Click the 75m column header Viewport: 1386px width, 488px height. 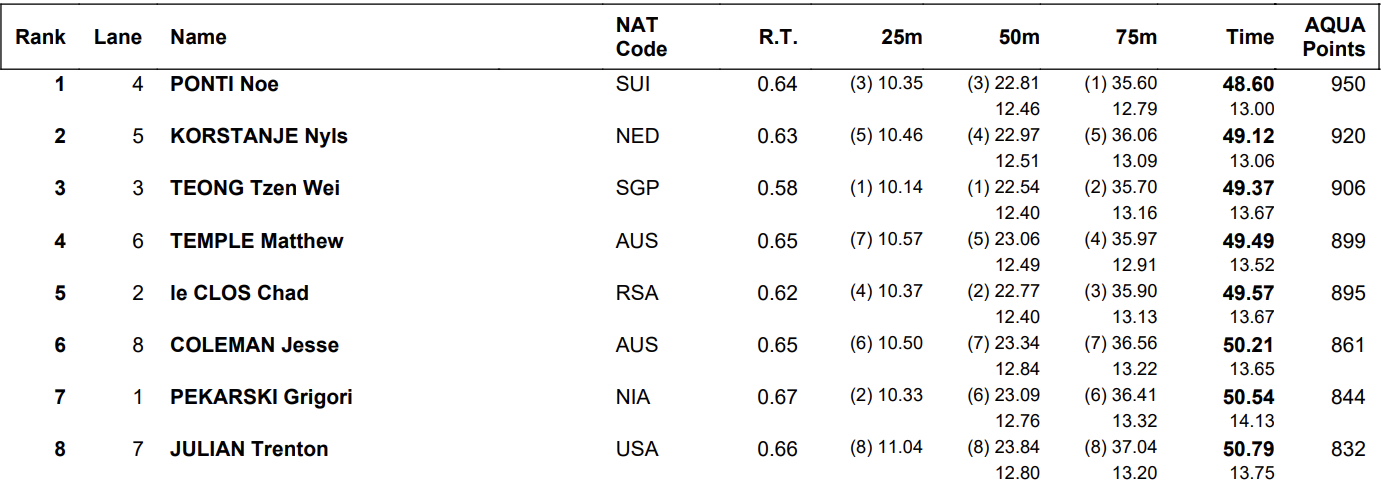tap(1136, 37)
